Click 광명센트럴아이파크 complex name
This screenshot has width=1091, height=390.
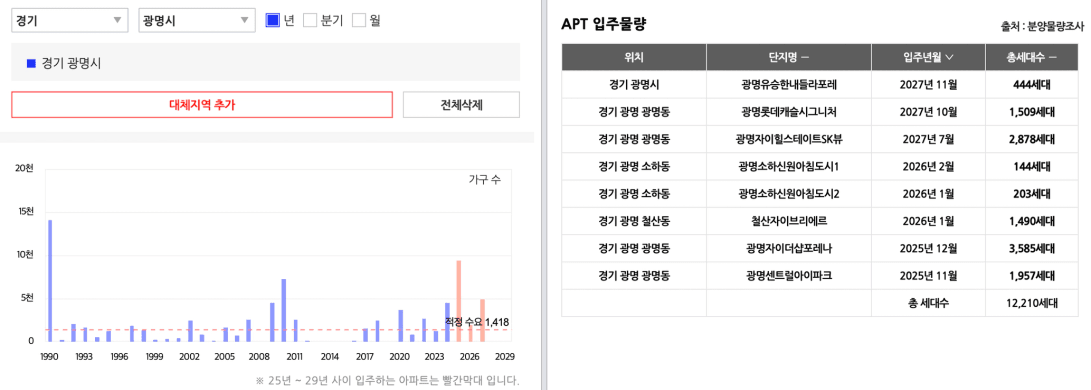point(789,276)
